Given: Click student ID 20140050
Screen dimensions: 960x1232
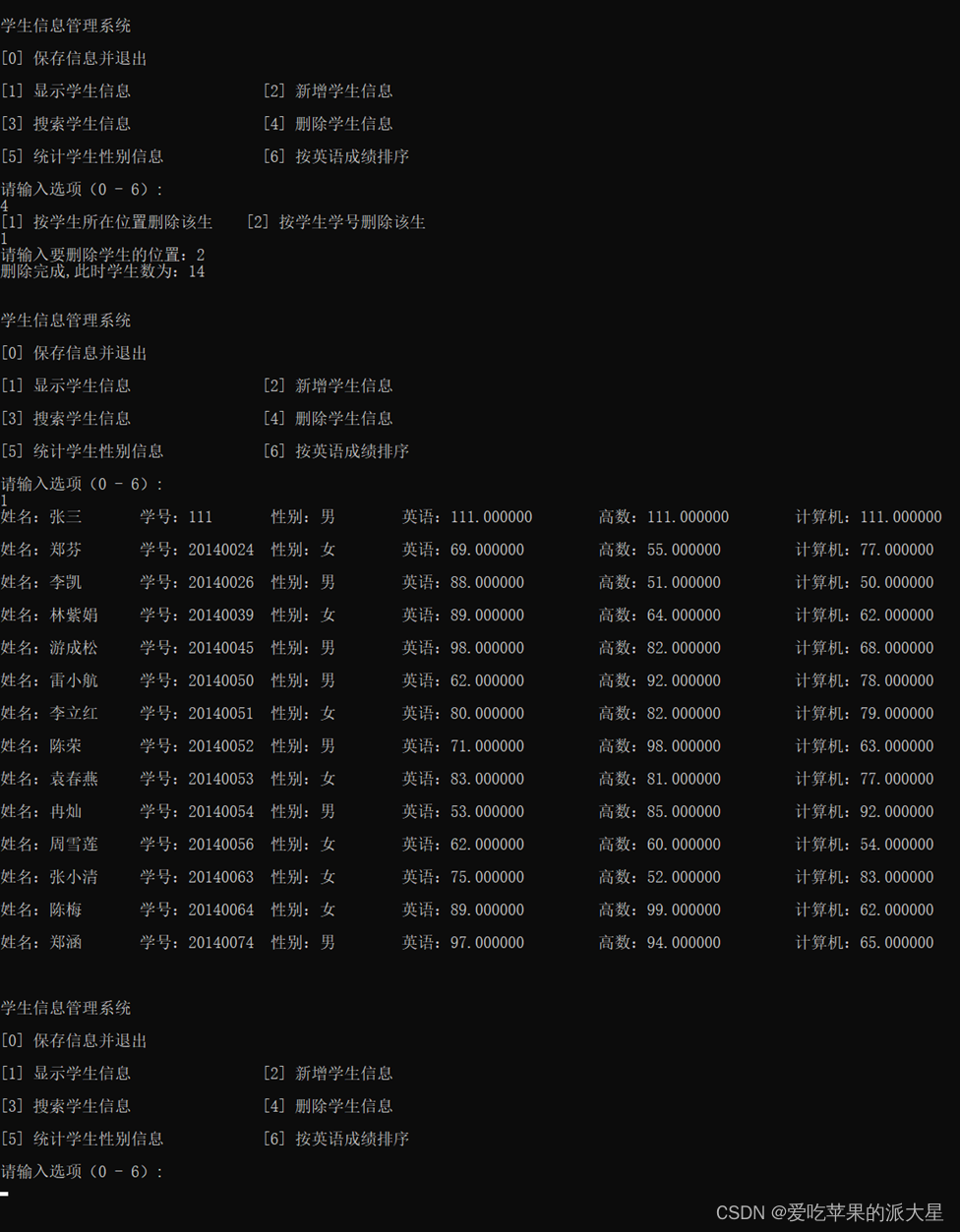Looking at the screenshot, I should [221, 680].
